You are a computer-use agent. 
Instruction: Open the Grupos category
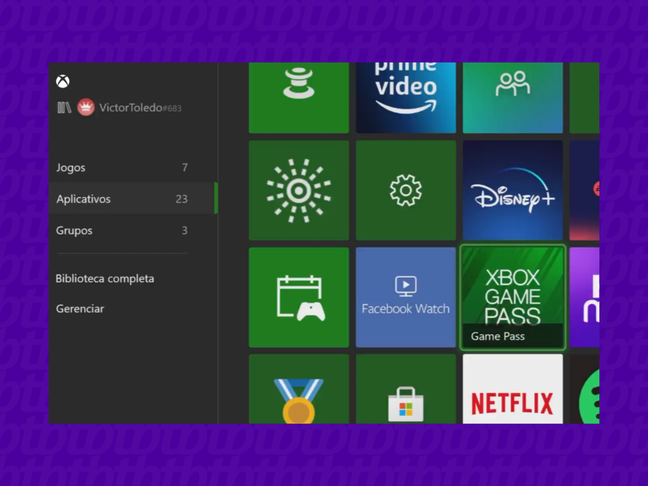(133, 230)
